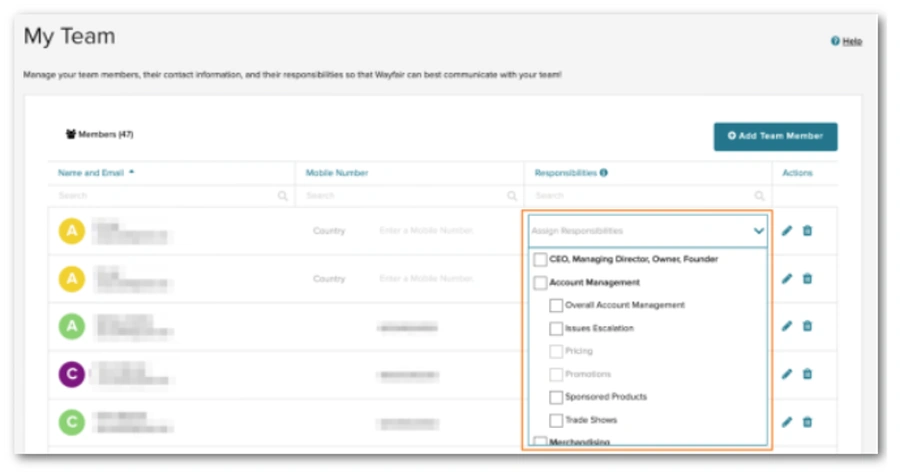
Task: Edit the purple C member row
Action: [787, 374]
